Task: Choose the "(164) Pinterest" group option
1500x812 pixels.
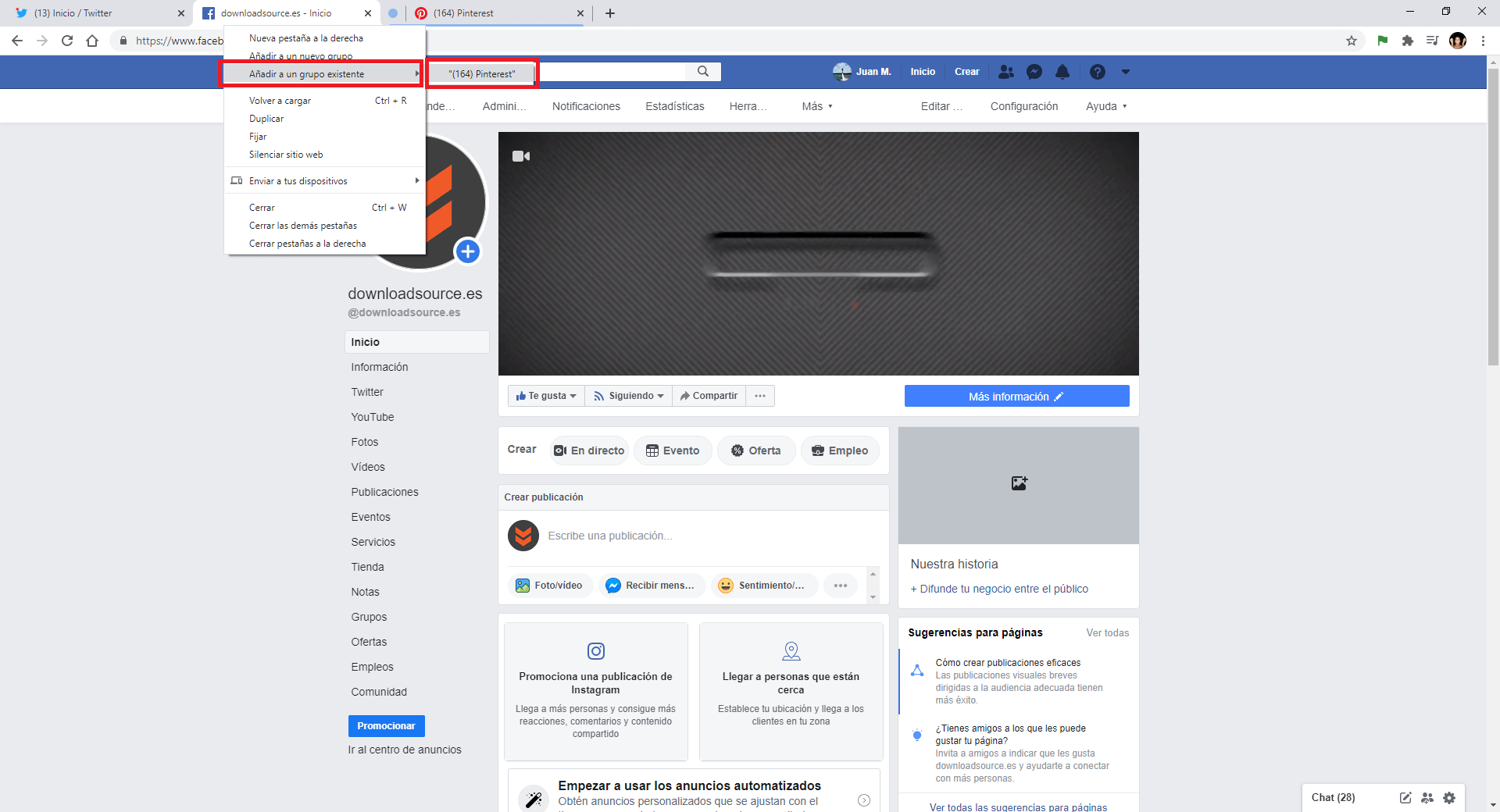Action: (x=482, y=74)
